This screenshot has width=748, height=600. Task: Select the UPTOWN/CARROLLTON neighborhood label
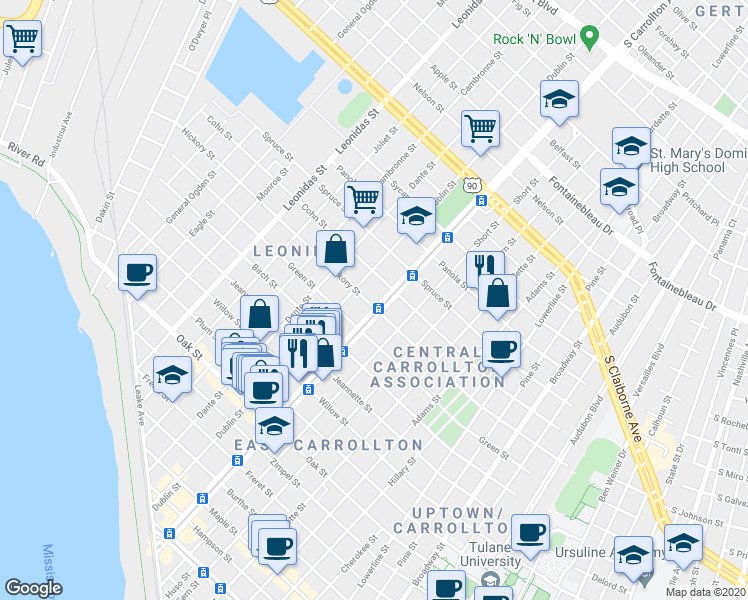(x=451, y=520)
